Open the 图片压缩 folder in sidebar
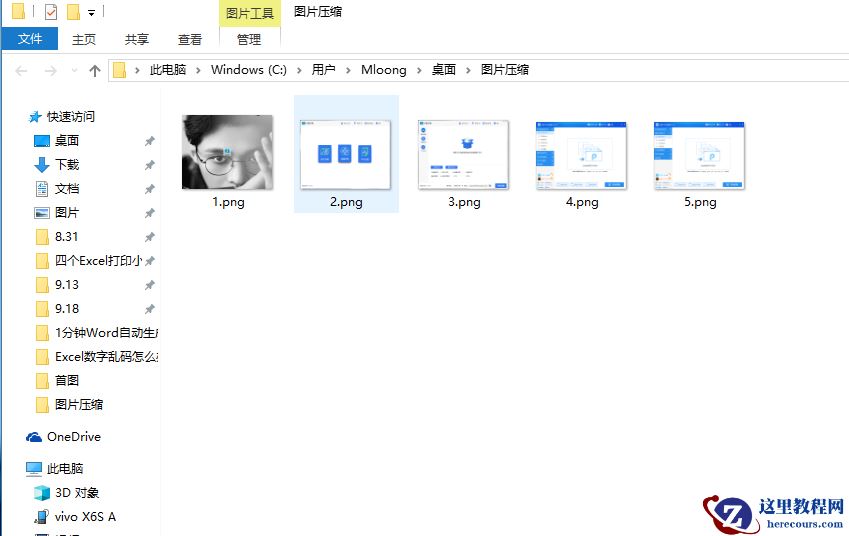 point(79,404)
